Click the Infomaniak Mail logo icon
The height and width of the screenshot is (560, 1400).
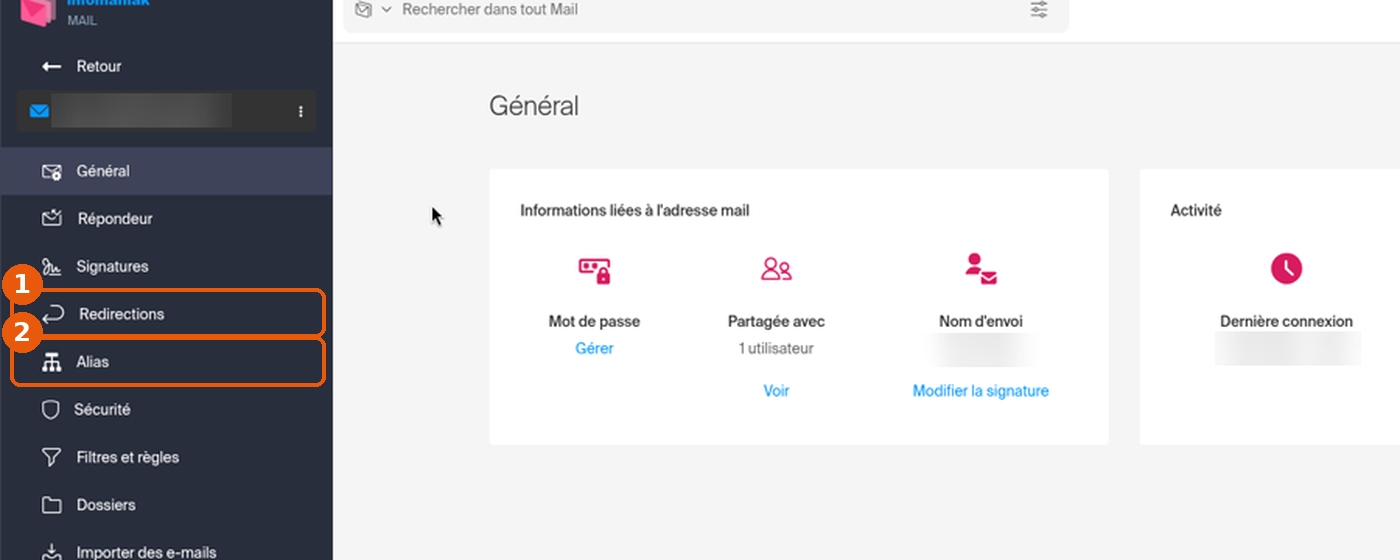39,10
